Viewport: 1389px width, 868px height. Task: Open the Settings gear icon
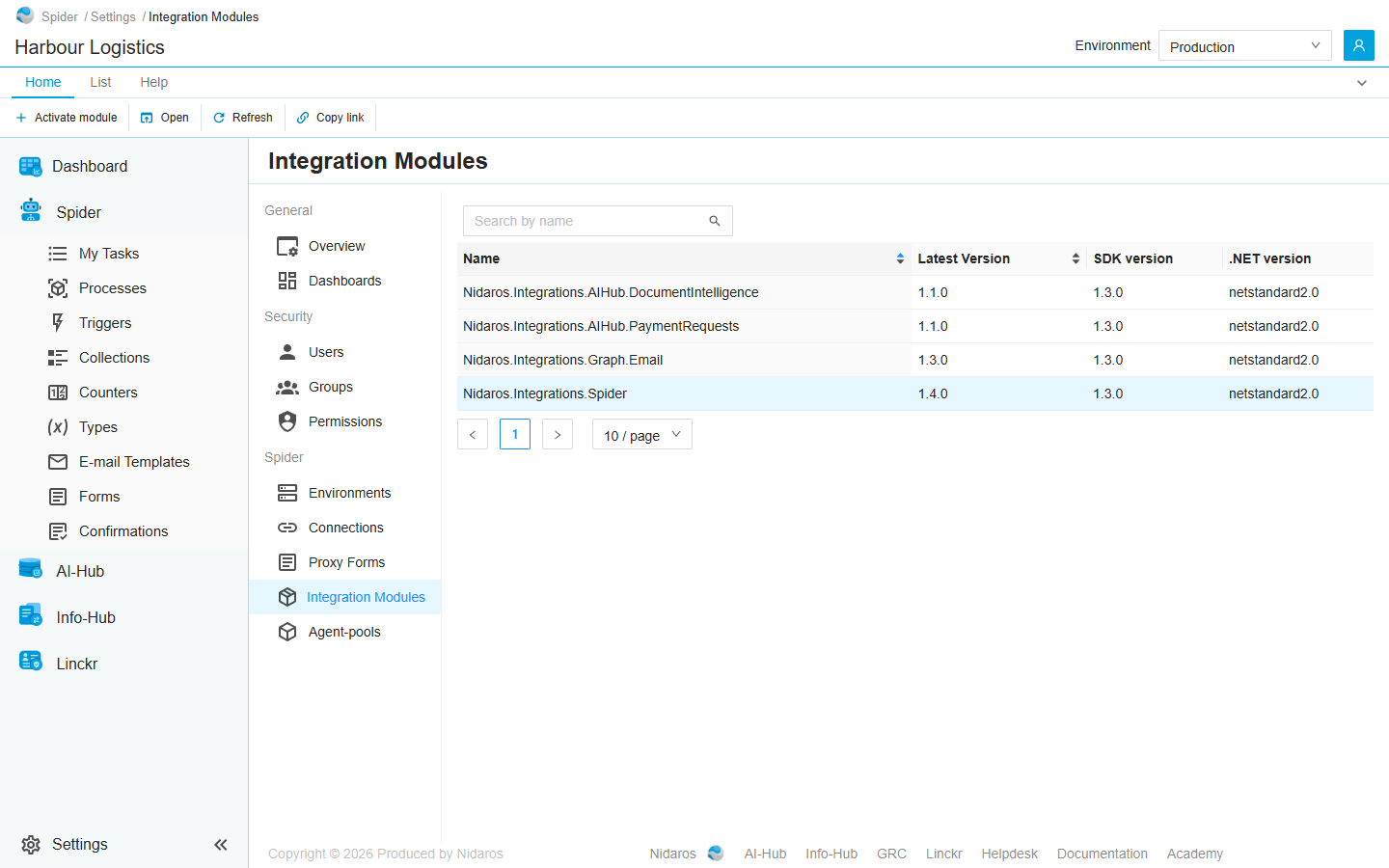coord(31,845)
